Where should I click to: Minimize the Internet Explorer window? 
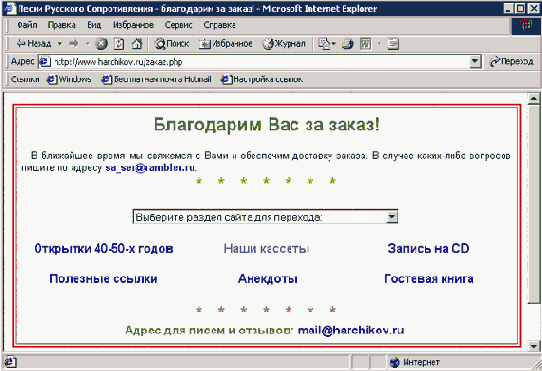(x=508, y=8)
